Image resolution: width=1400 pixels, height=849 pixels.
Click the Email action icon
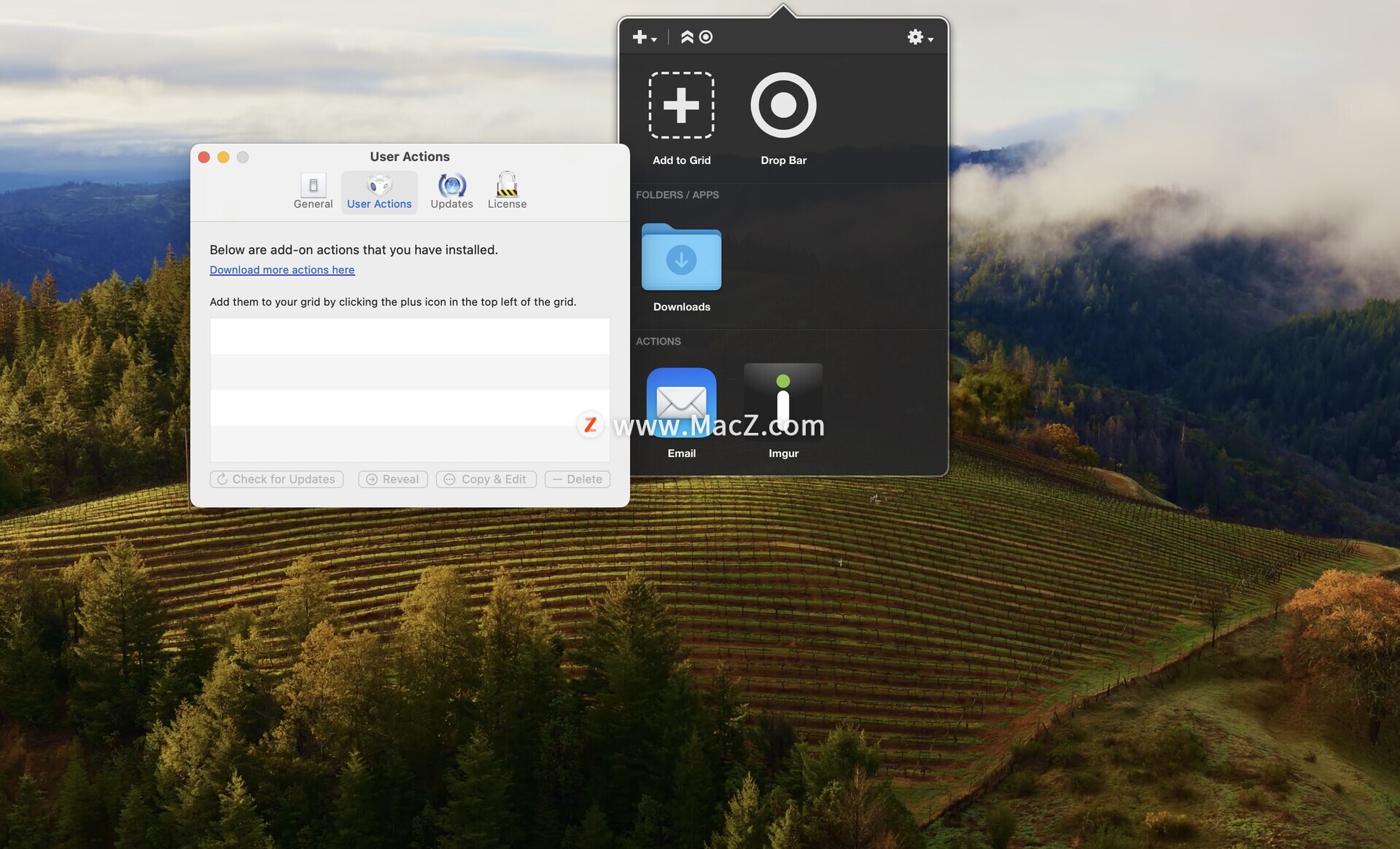point(681,402)
